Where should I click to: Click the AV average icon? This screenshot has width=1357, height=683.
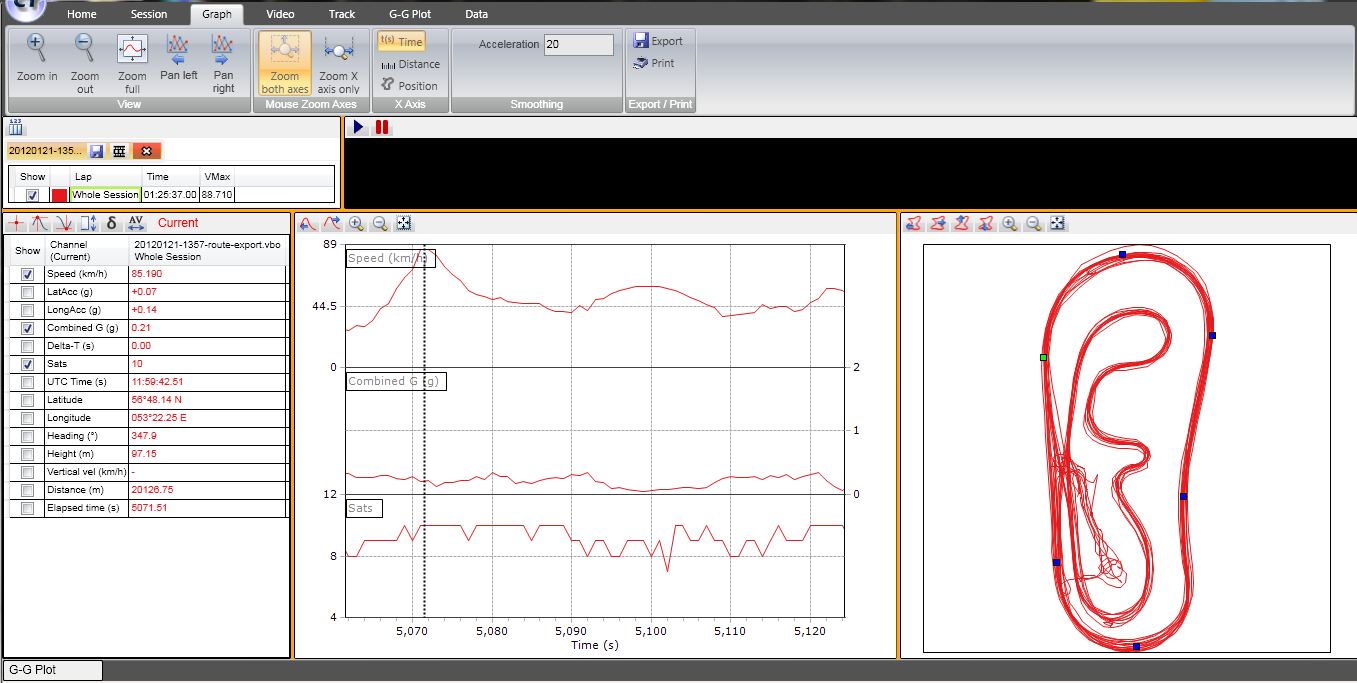click(x=137, y=223)
